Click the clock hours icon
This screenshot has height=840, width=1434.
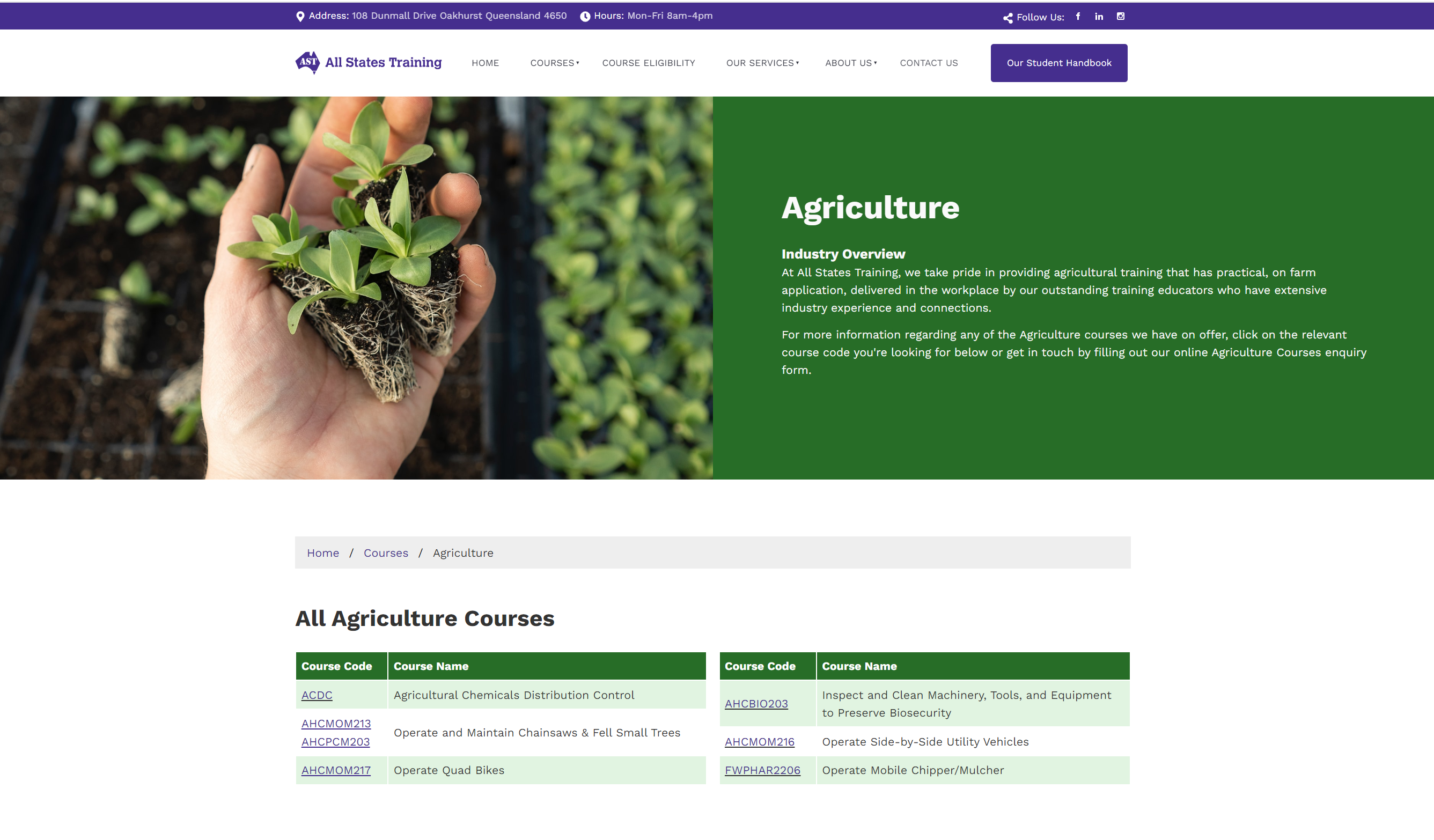(585, 17)
